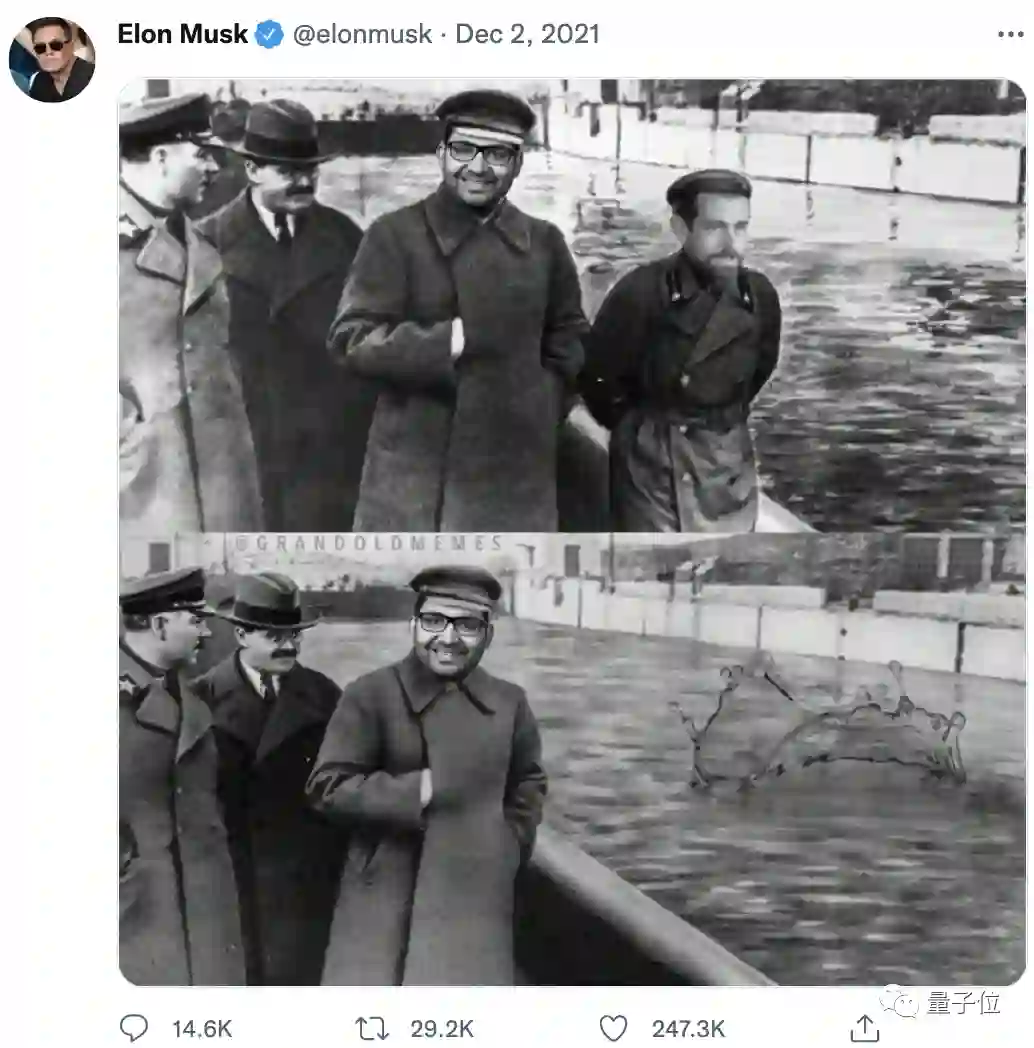Viewport: 1034px width, 1048px height.
Task: Click the 29.2K retweet count
Action: pyautogui.click(x=441, y=1029)
